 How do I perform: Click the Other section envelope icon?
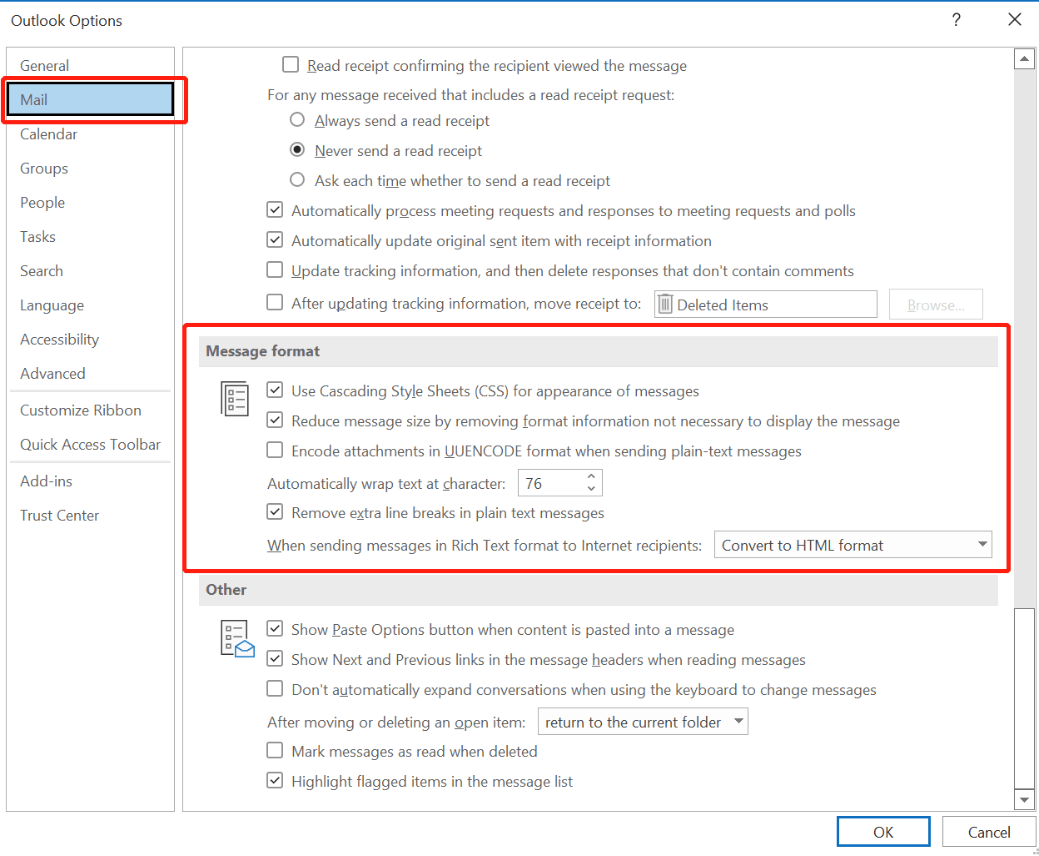pos(237,639)
